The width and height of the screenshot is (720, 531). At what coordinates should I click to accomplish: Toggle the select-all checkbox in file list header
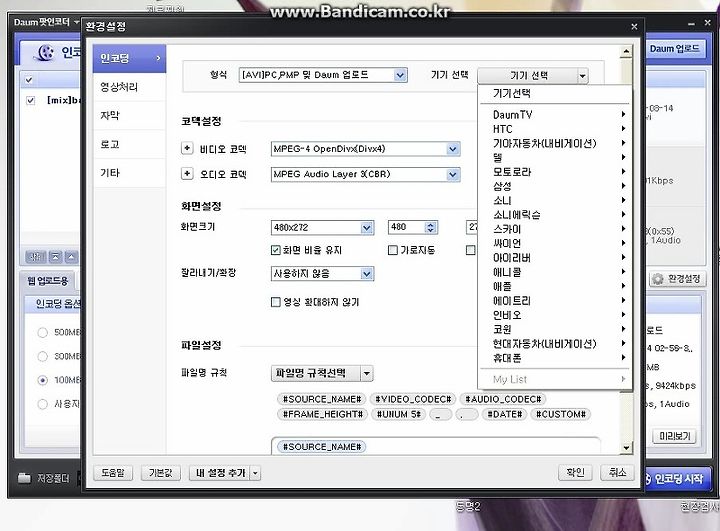pos(29,80)
